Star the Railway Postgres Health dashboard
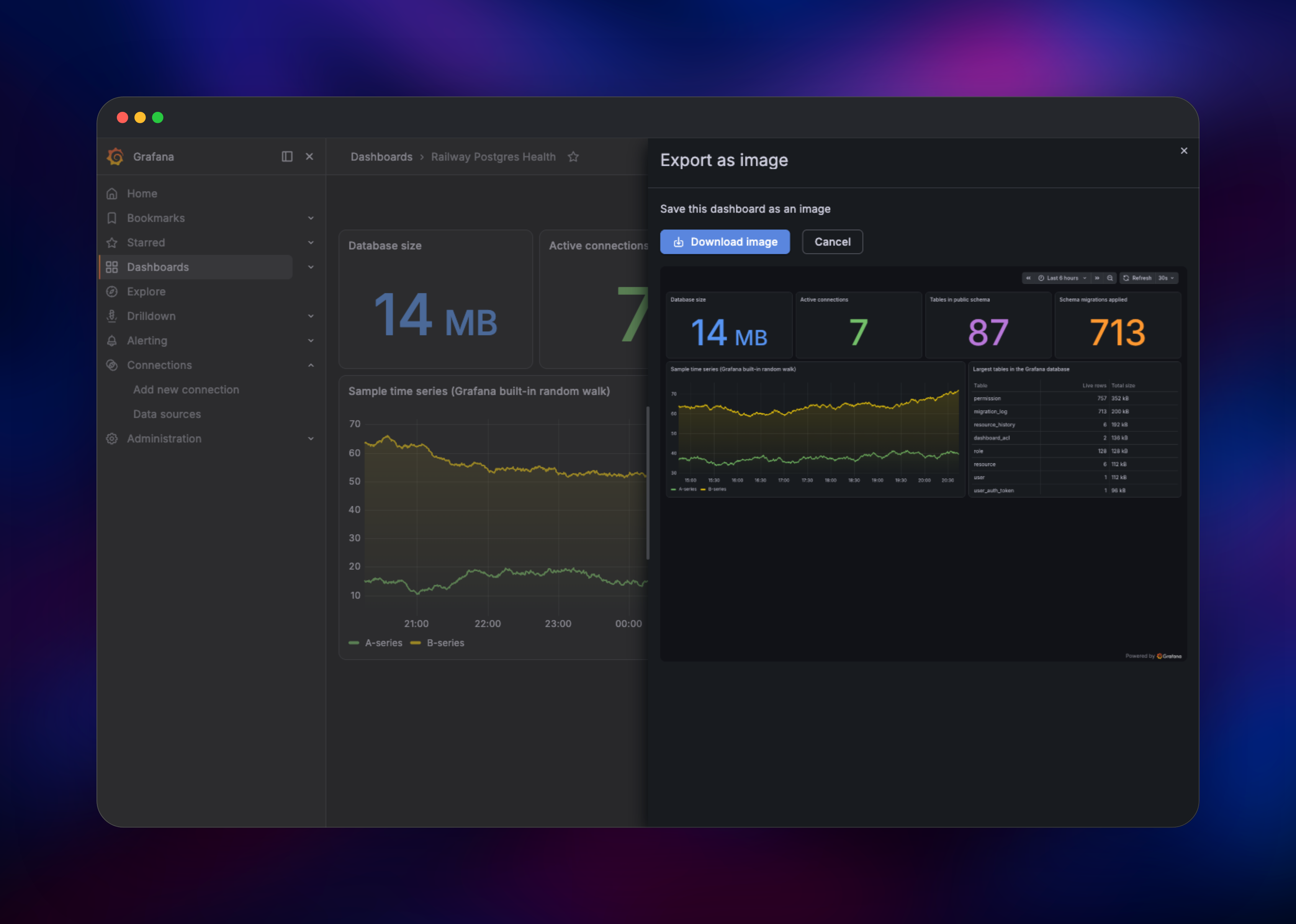1296x924 pixels. (x=573, y=157)
